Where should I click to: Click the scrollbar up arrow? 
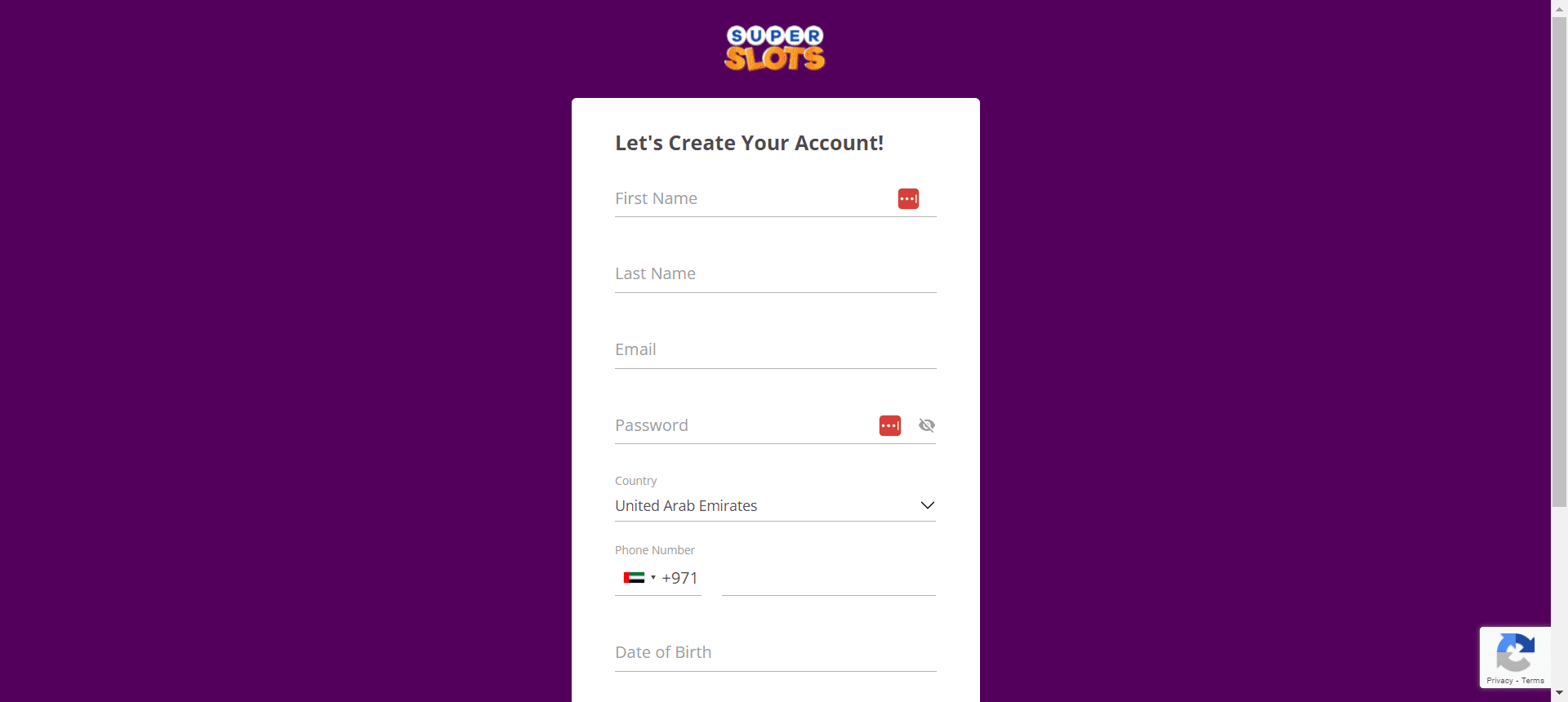[1559, 8]
